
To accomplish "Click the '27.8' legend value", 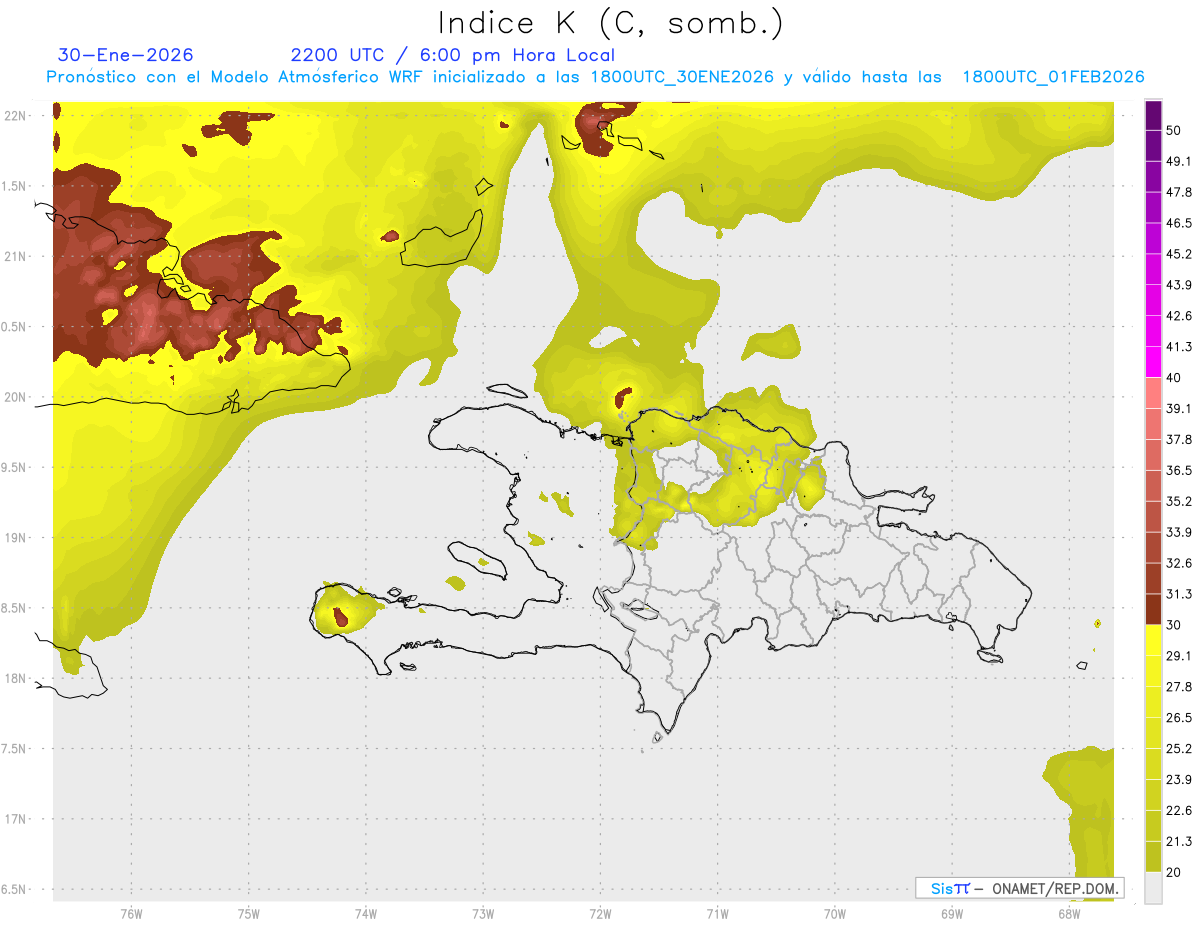I will (x=1179, y=687).
